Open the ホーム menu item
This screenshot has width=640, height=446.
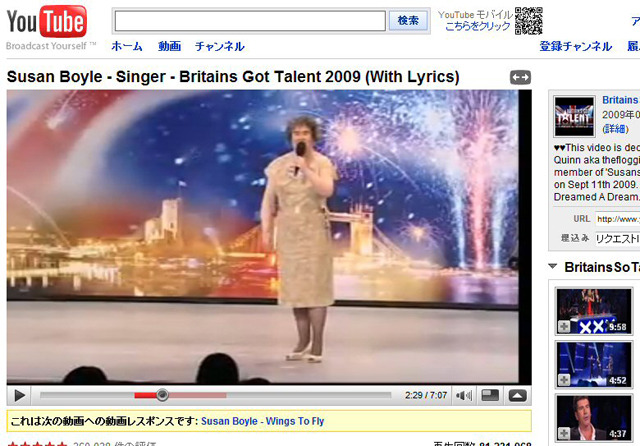click(x=126, y=46)
